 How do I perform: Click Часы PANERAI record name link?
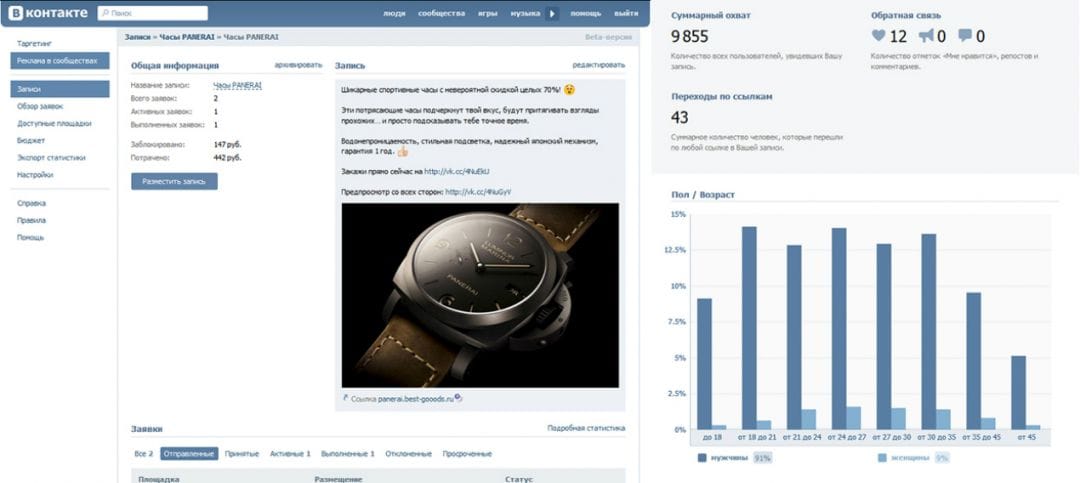(237, 85)
